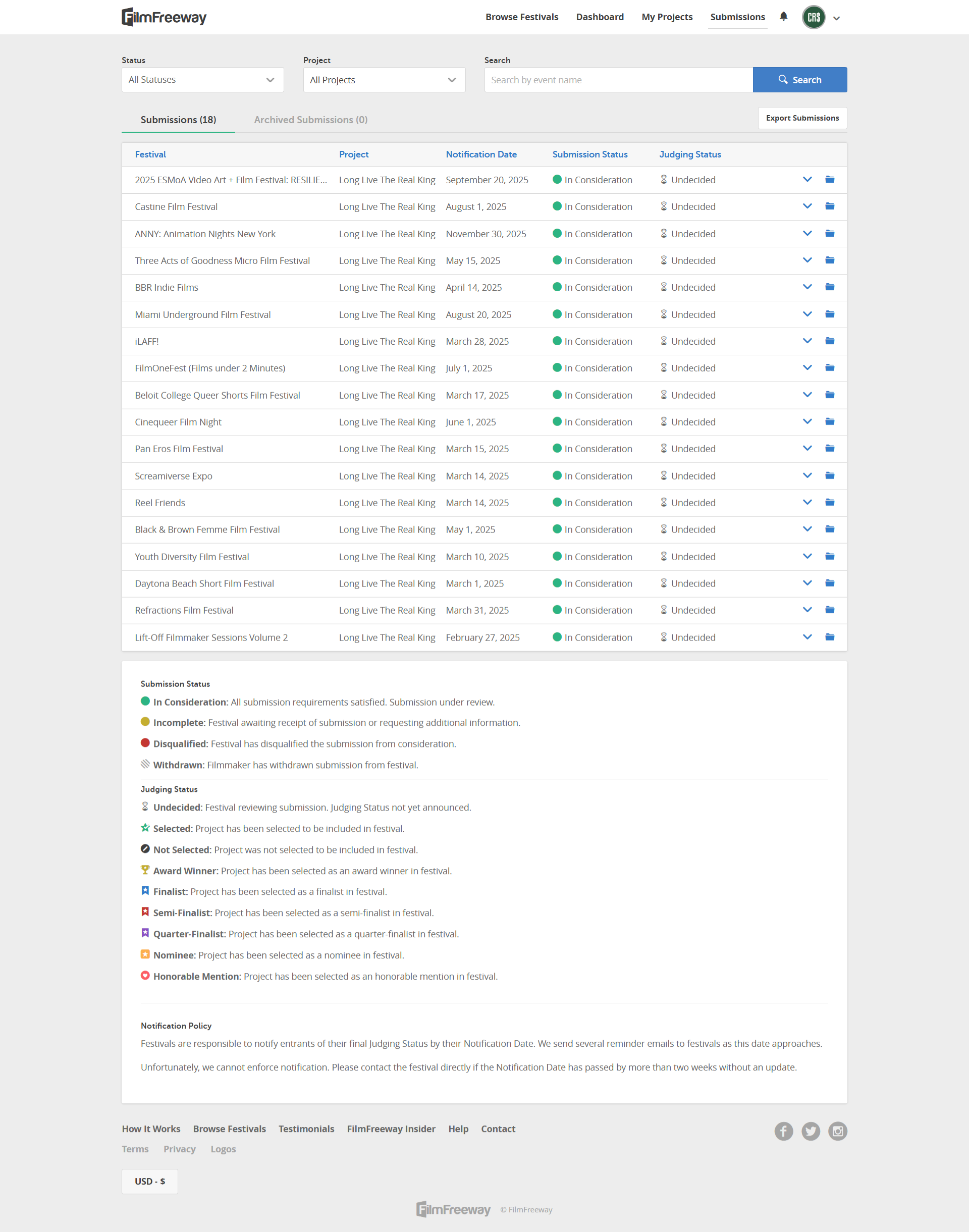The image size is (969, 1232).
Task: Open folder icon for Reel Friends row
Action: click(829, 503)
